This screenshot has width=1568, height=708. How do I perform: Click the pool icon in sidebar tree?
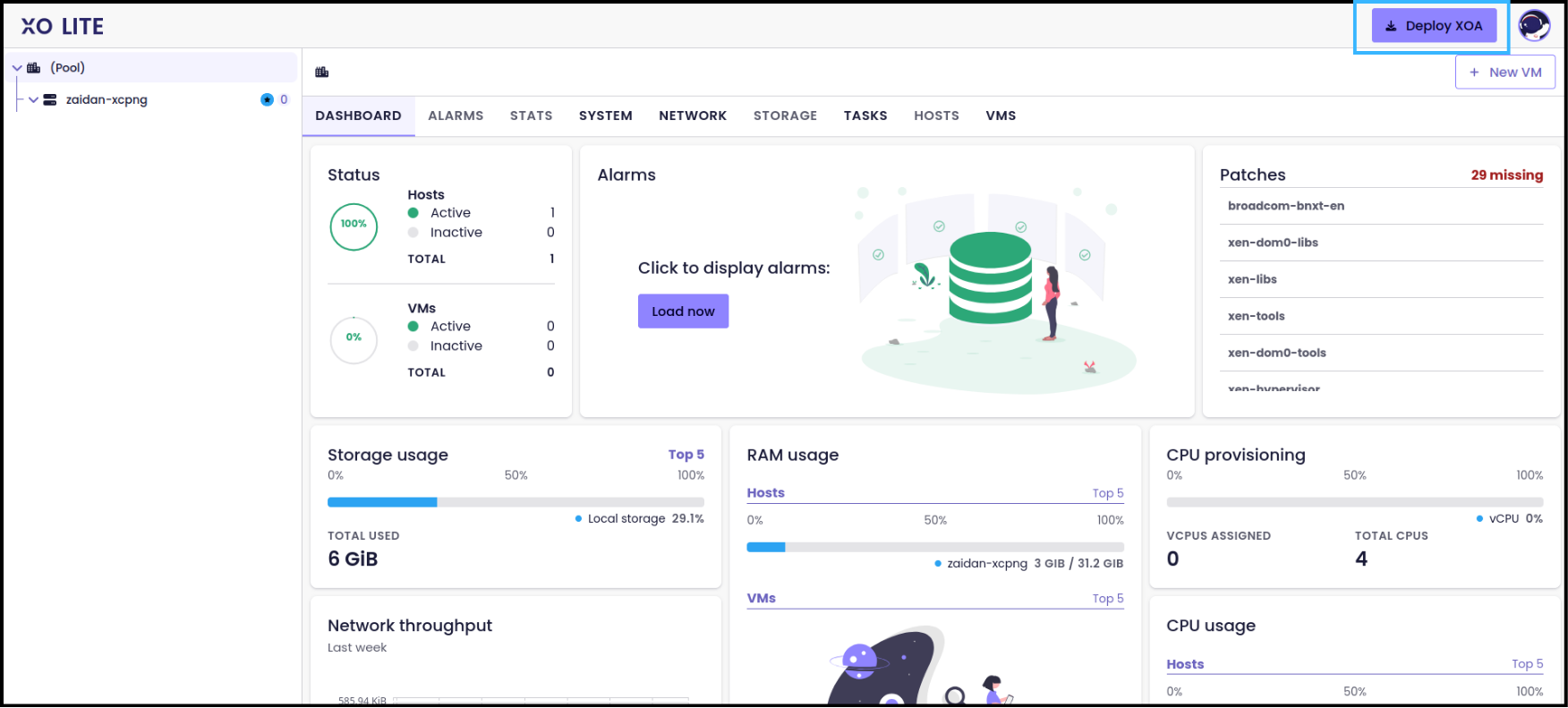(34, 68)
